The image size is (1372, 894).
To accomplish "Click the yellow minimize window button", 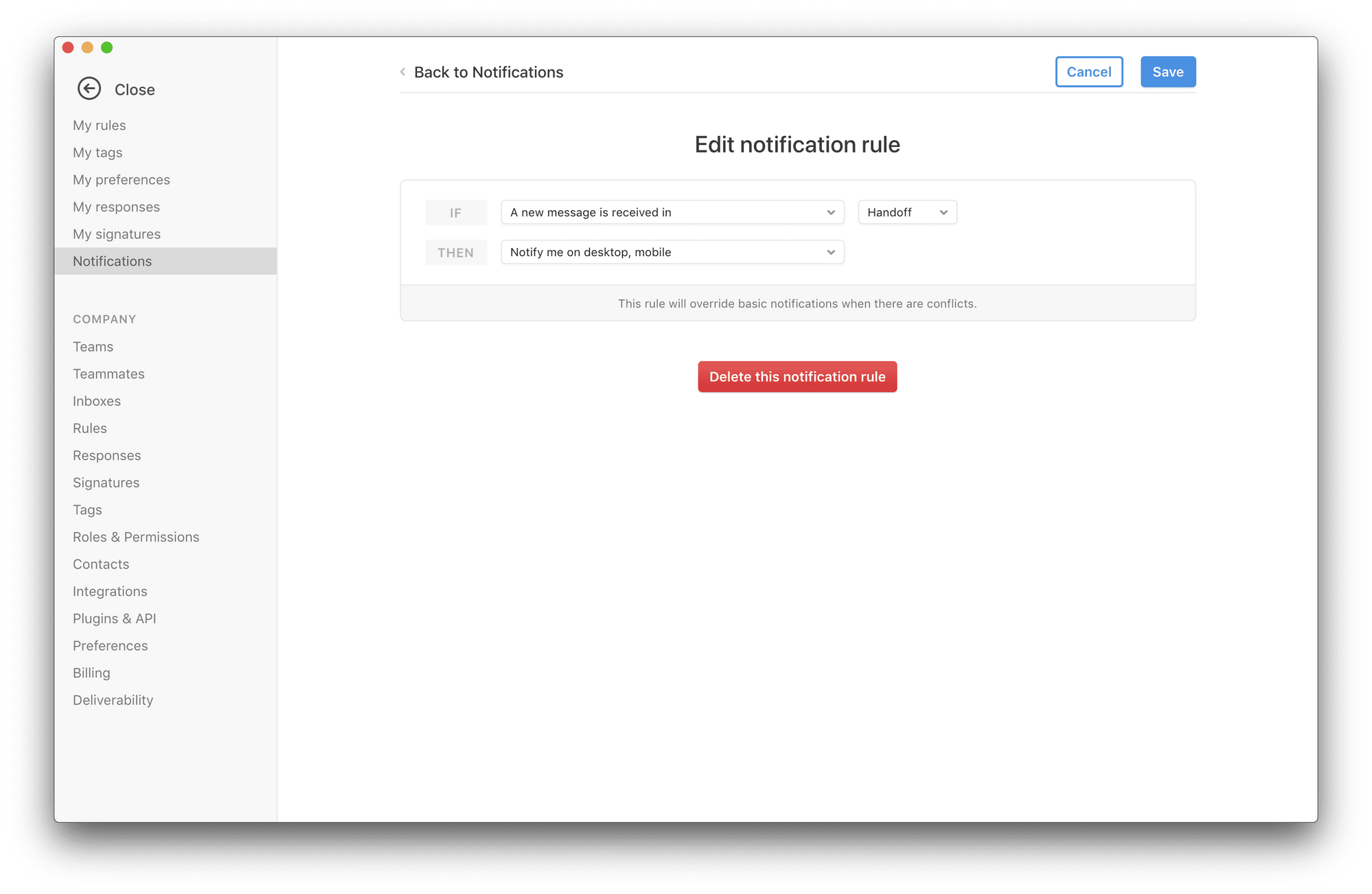I will coord(87,47).
